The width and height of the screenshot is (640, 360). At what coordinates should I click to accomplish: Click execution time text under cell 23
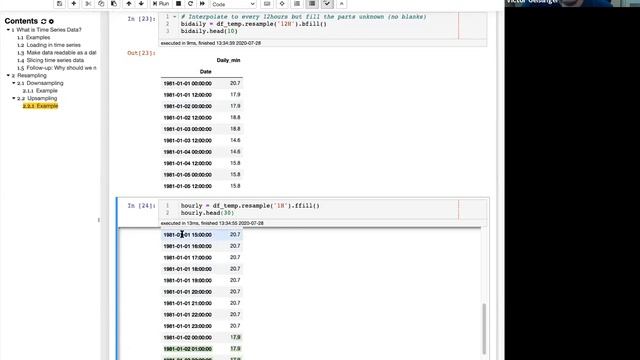[x=211, y=43]
